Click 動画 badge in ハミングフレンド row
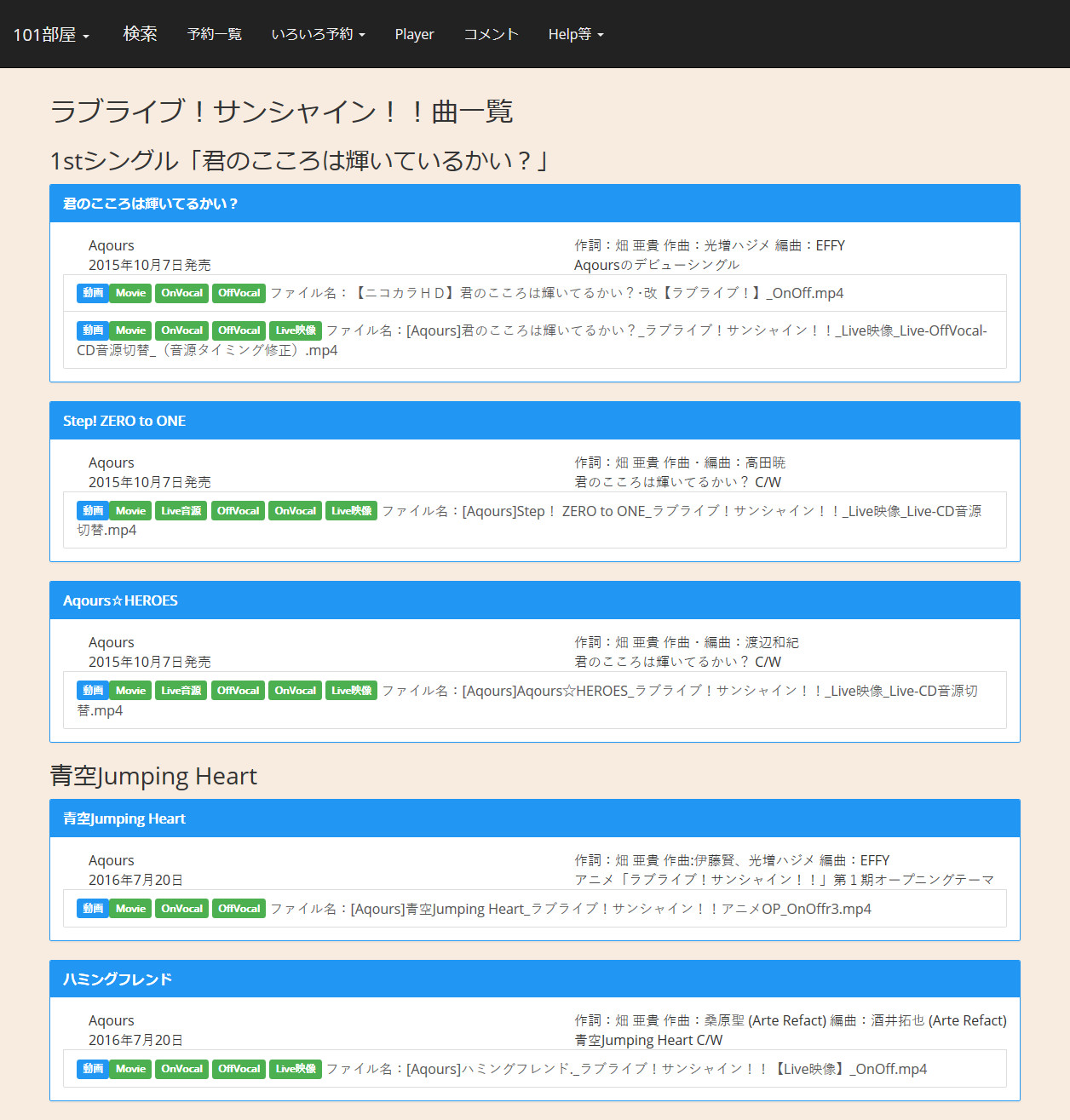1070x1120 pixels. [x=93, y=1069]
